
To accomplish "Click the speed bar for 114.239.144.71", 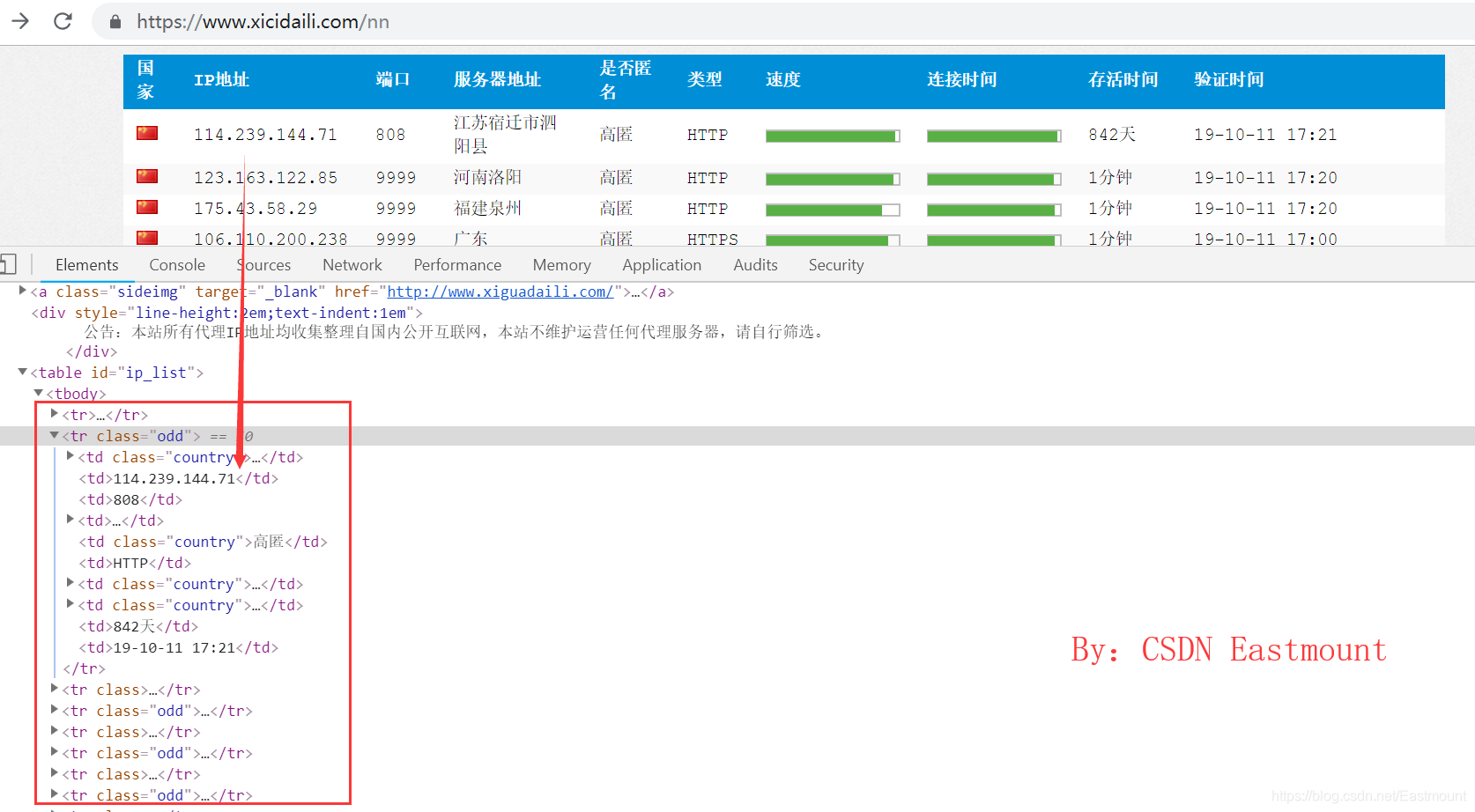I will click(833, 136).
